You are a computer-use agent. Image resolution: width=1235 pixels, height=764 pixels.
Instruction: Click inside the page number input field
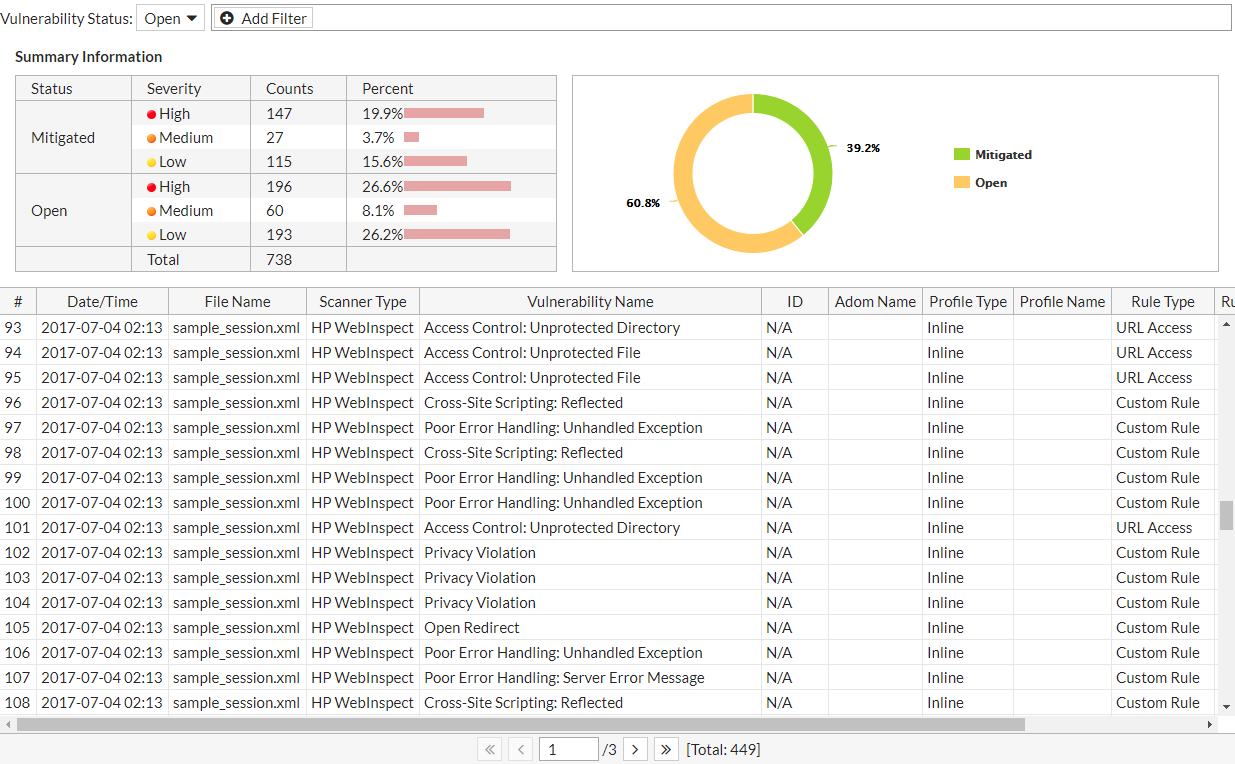[568, 748]
